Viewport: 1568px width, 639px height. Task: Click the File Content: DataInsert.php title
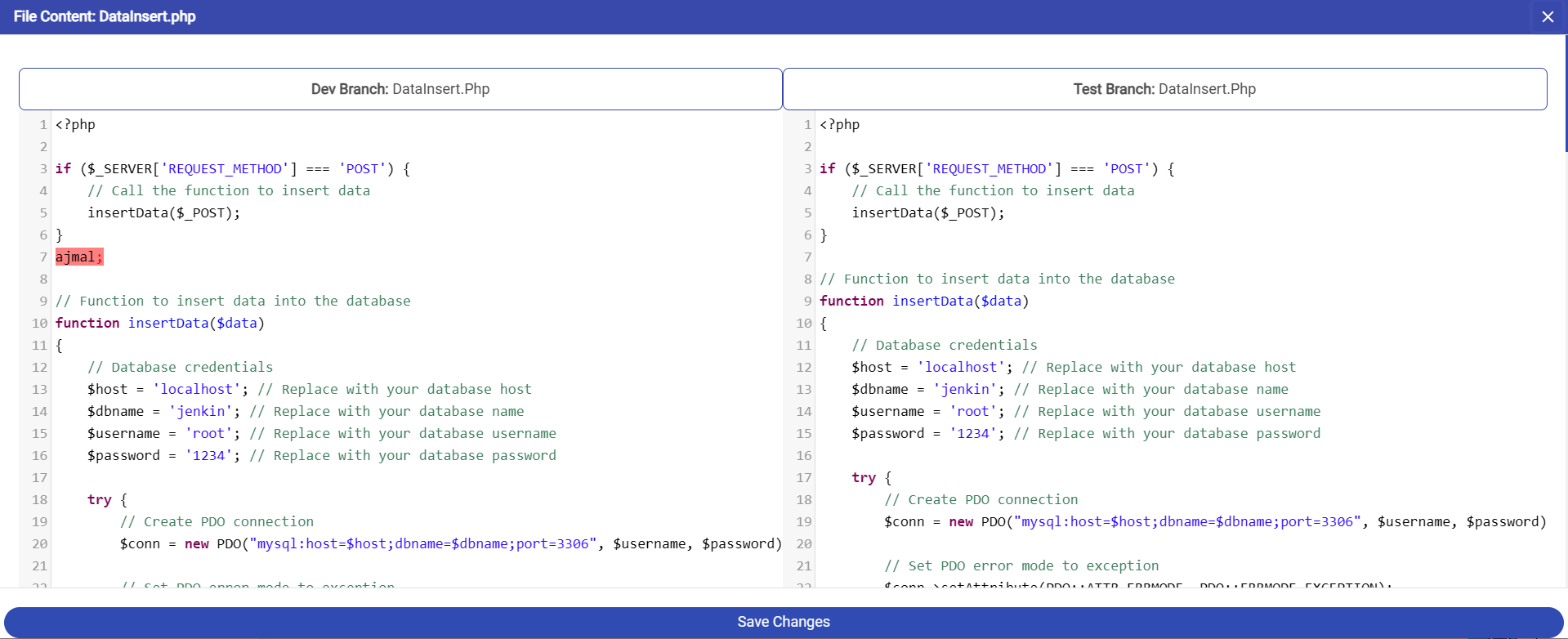(x=105, y=16)
